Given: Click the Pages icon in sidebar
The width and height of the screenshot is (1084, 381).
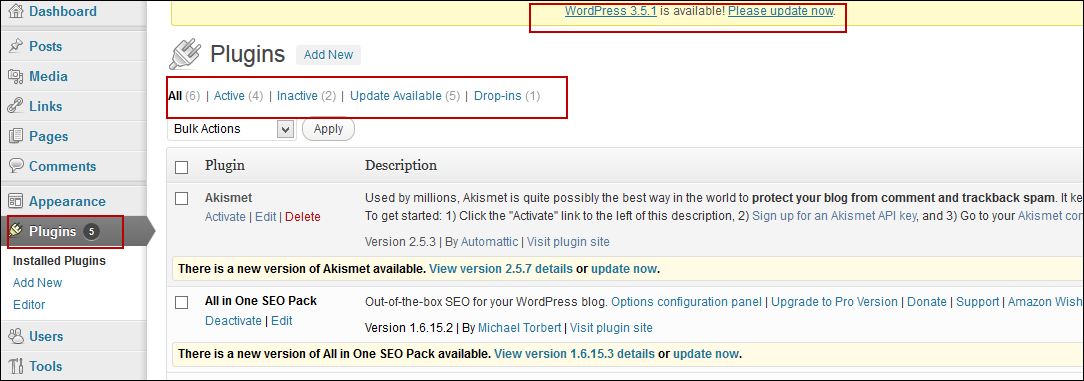Looking at the screenshot, I should 16,136.
